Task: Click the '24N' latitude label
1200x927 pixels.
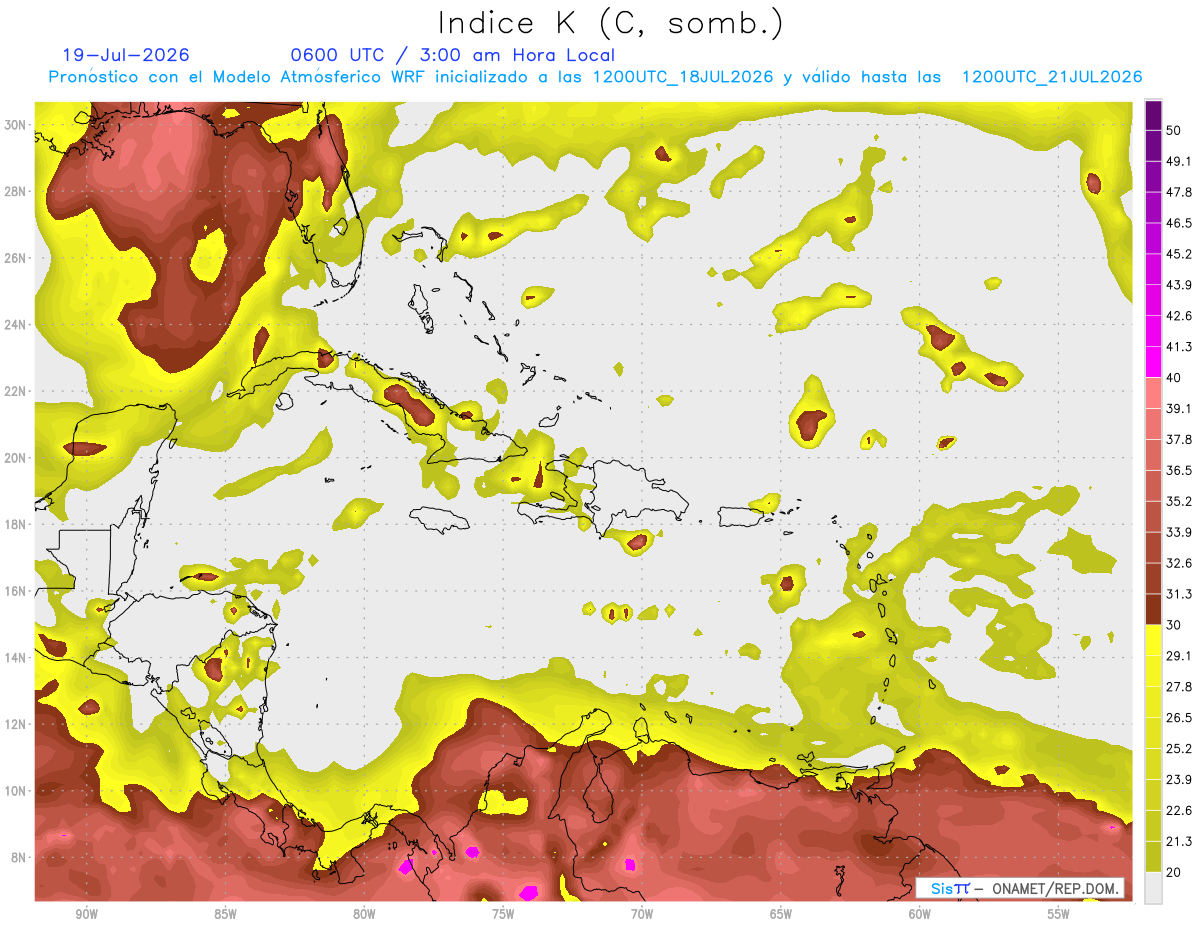Action: tap(16, 325)
